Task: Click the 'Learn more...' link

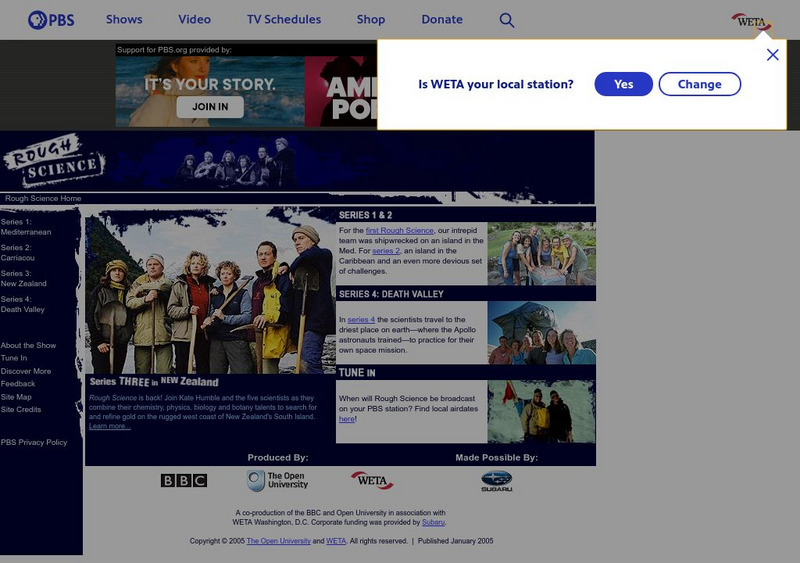Action: tap(110, 426)
